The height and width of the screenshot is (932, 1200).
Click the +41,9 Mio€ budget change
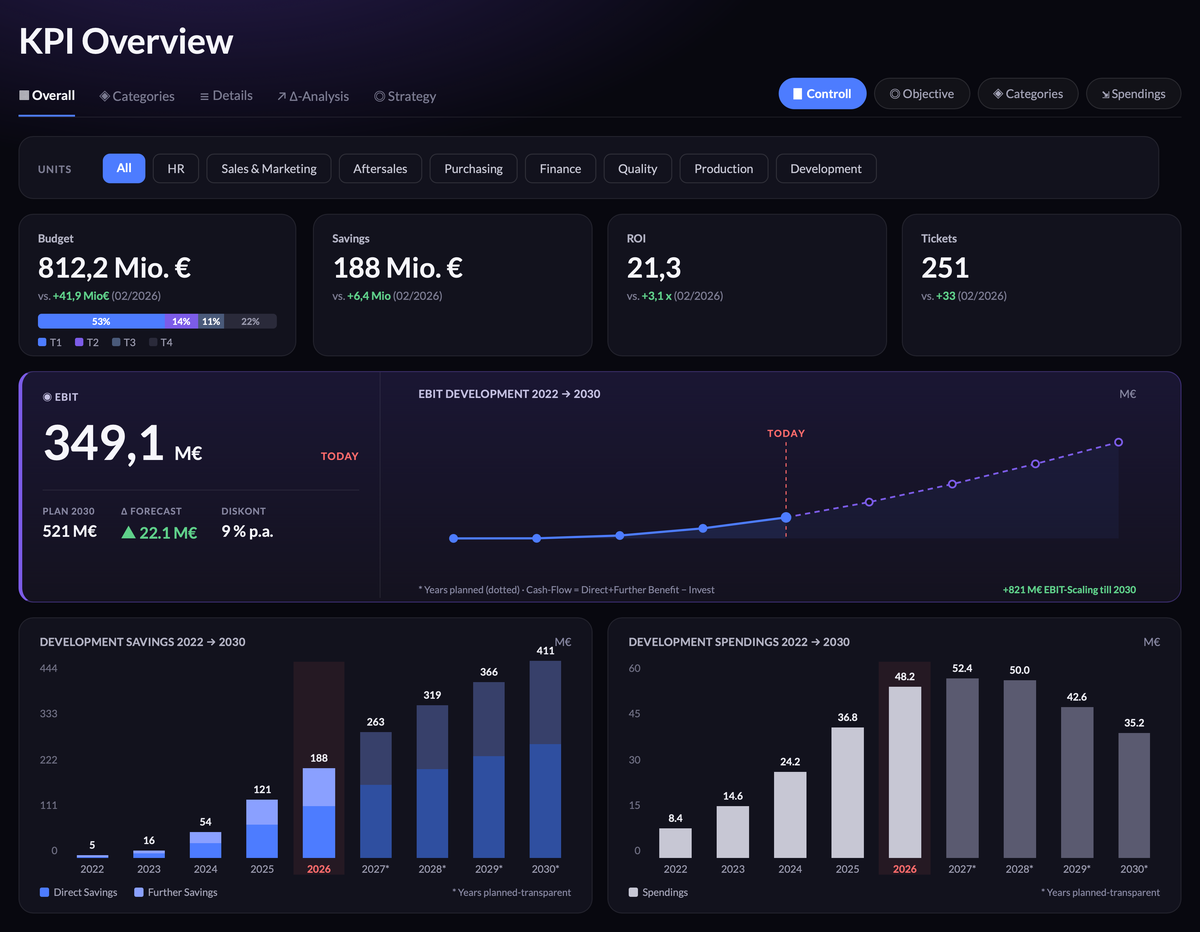(x=81, y=296)
